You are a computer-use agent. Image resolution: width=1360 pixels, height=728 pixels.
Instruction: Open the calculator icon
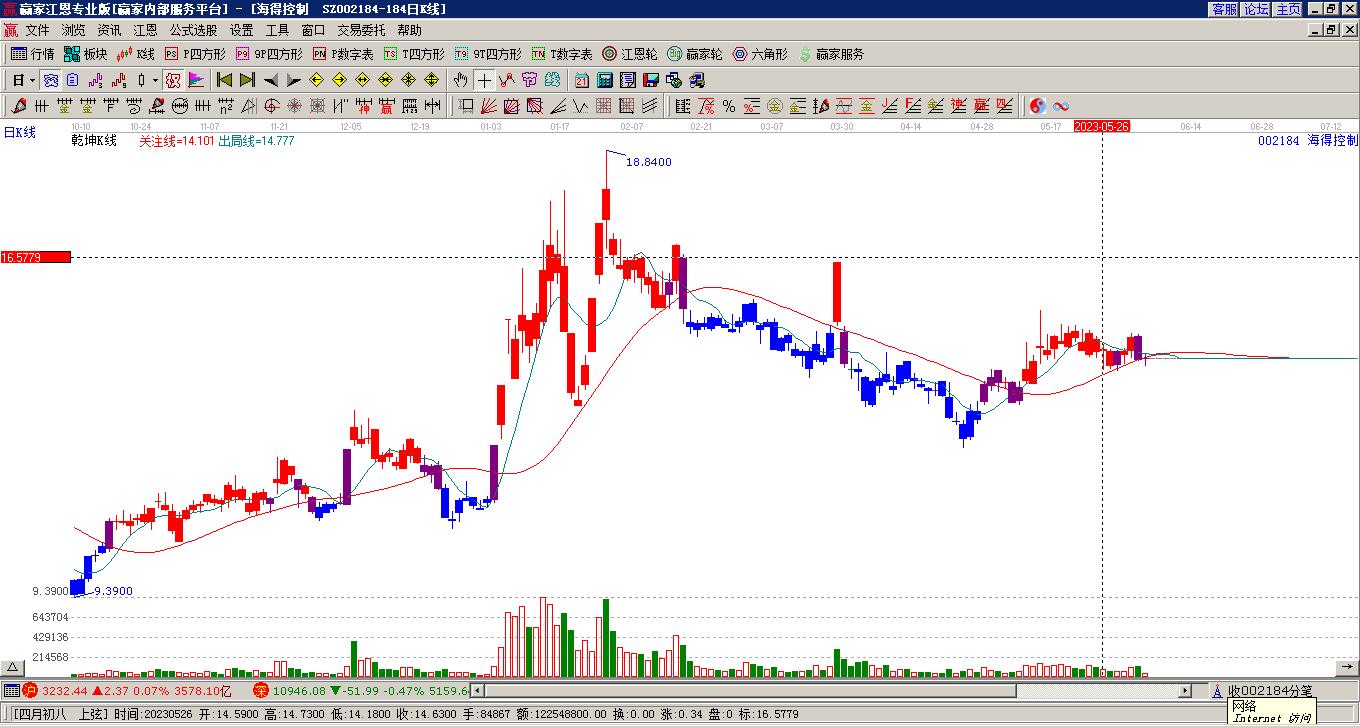(605, 80)
